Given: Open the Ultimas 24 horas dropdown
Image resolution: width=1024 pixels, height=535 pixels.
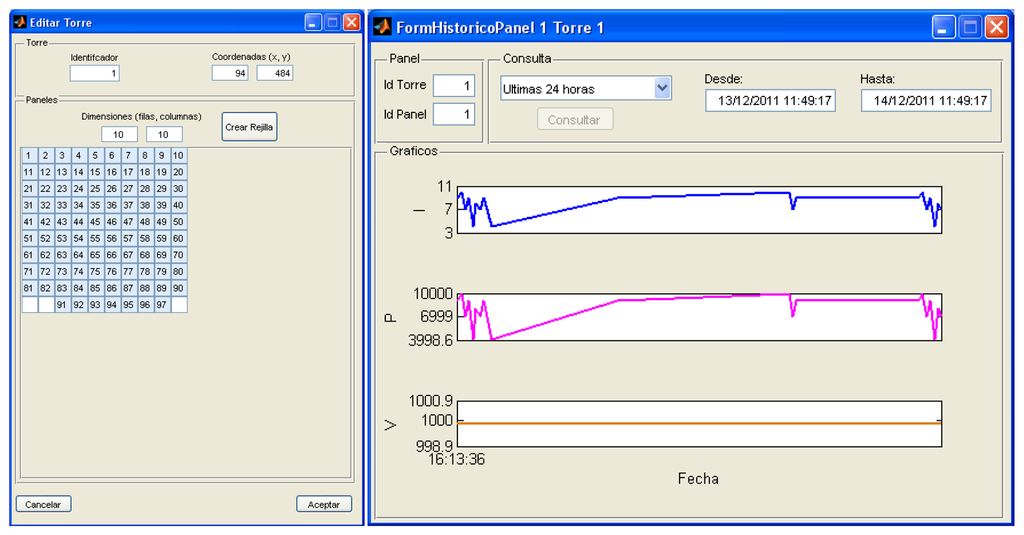Looking at the screenshot, I should [x=661, y=89].
